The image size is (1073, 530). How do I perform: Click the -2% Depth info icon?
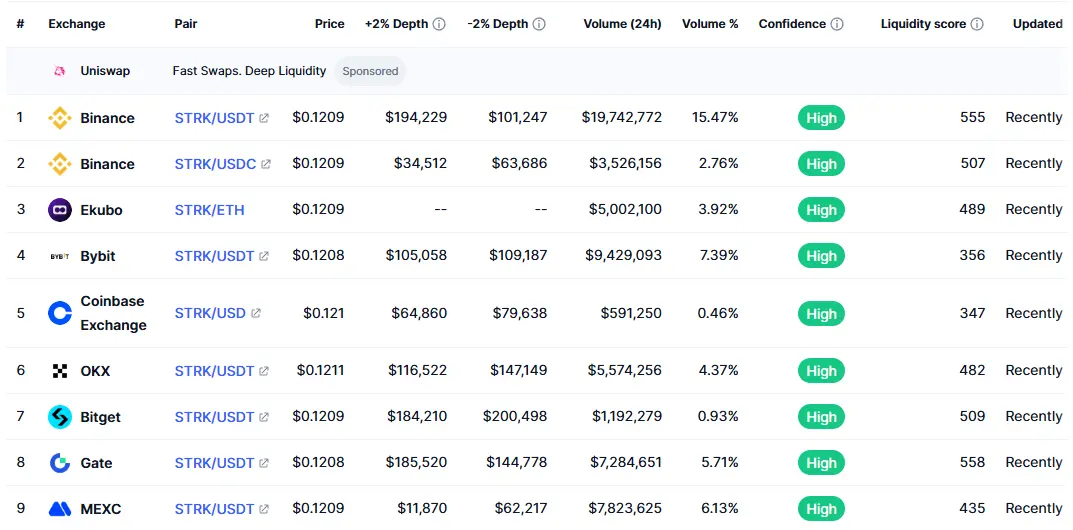coord(540,24)
